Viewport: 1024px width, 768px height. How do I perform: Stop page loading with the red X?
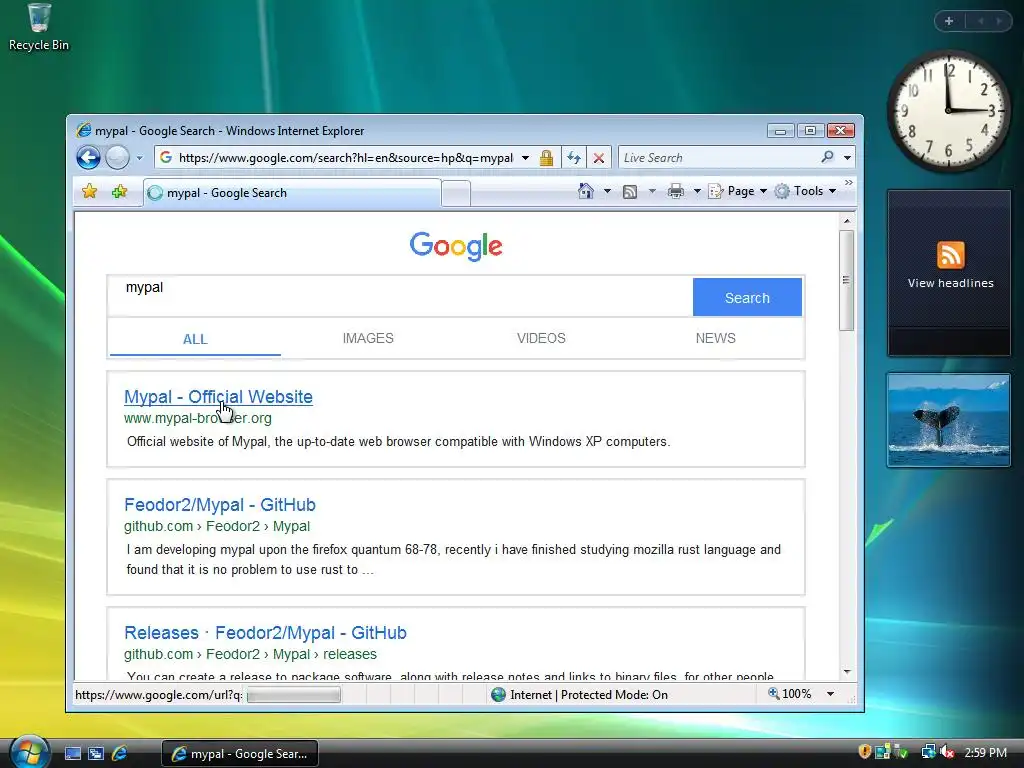coord(598,157)
